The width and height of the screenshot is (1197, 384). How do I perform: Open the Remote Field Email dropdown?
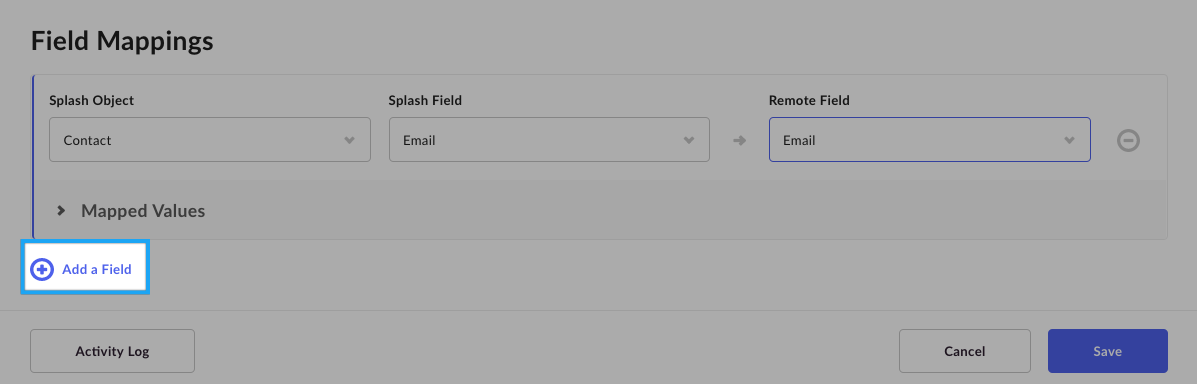point(930,140)
